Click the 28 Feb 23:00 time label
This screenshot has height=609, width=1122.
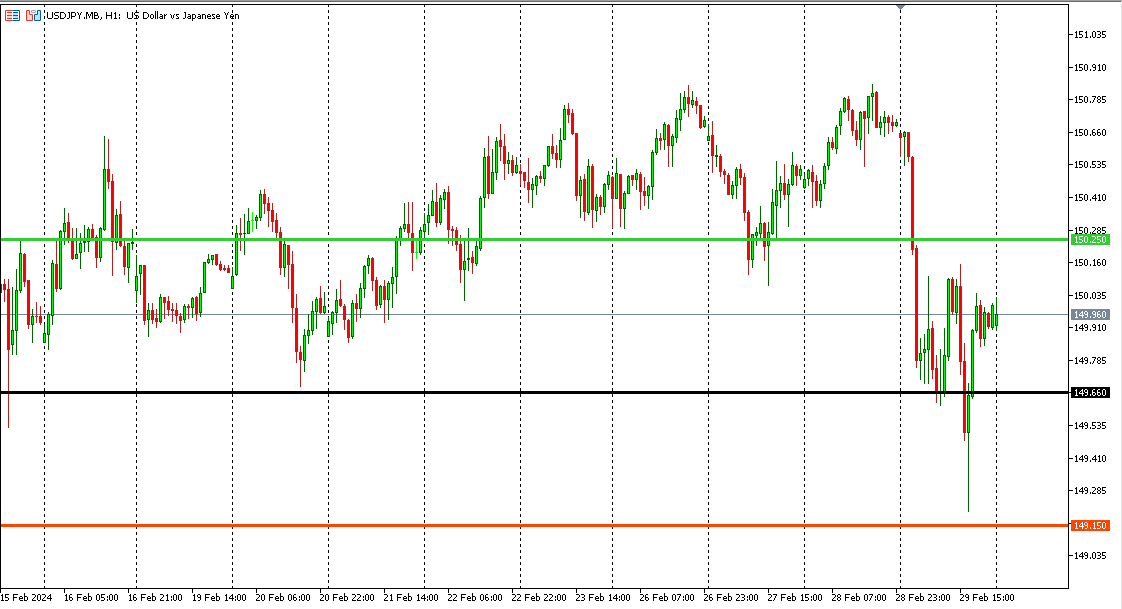922,598
